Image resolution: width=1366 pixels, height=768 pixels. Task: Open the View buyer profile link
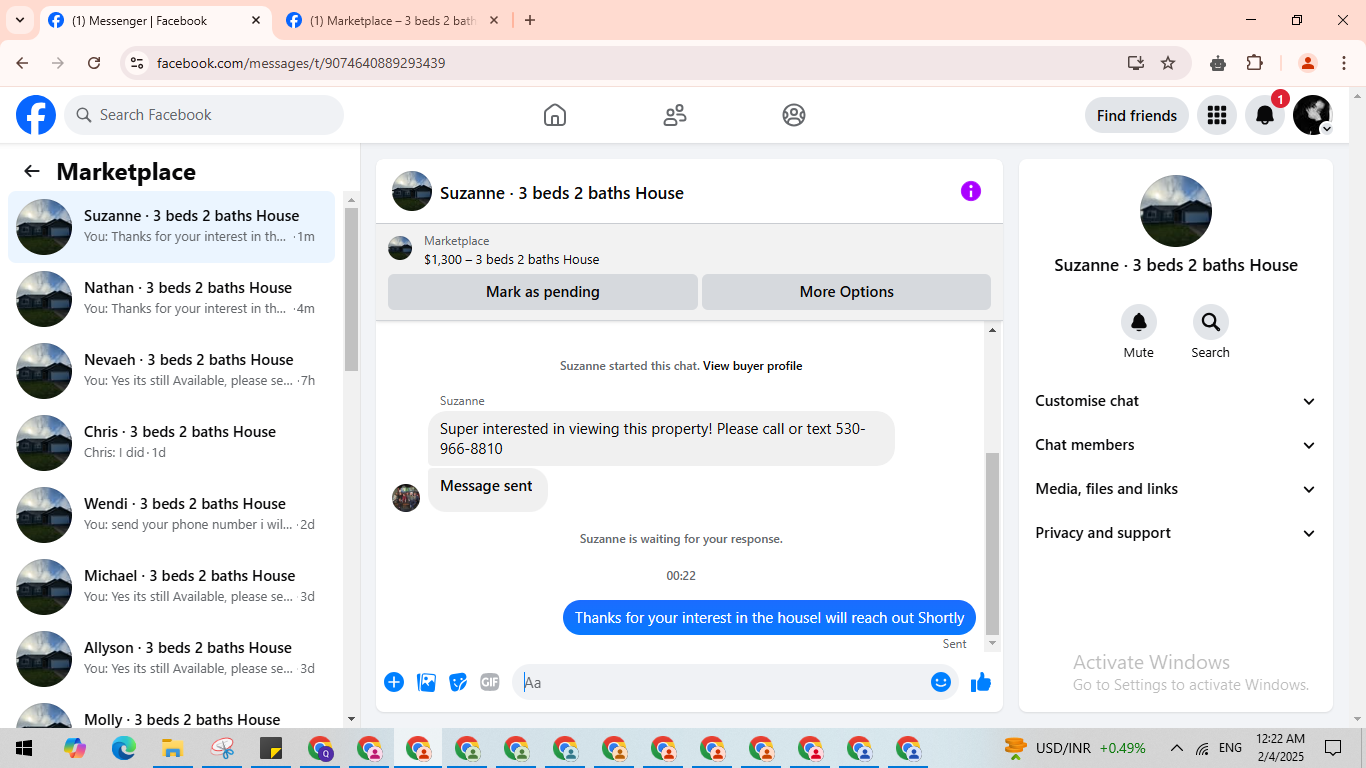pos(753,366)
